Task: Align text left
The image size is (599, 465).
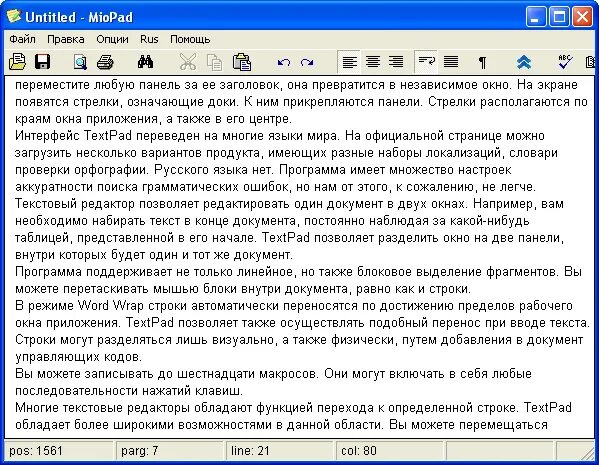Action: tap(350, 62)
